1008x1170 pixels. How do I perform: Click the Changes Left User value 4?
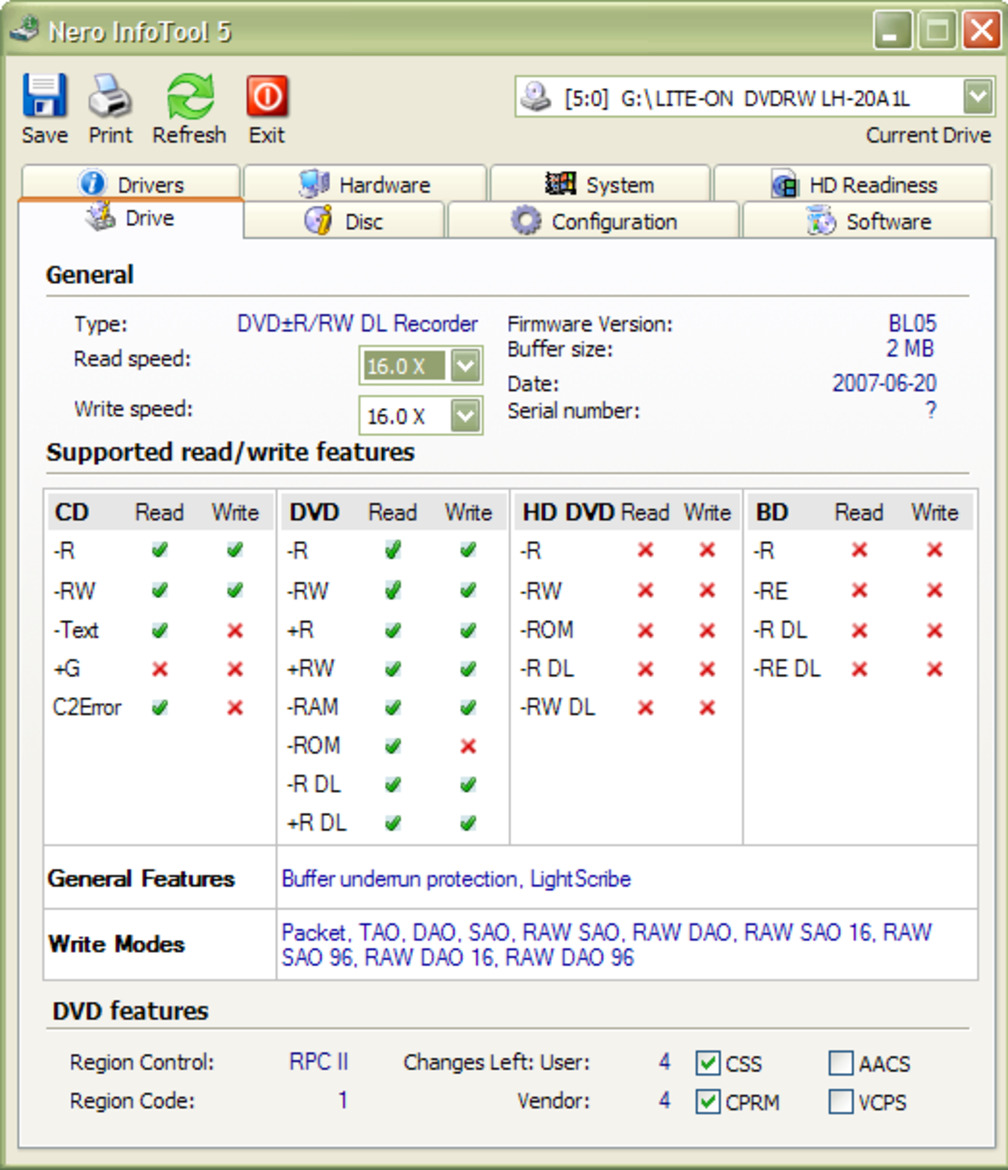pos(664,1061)
